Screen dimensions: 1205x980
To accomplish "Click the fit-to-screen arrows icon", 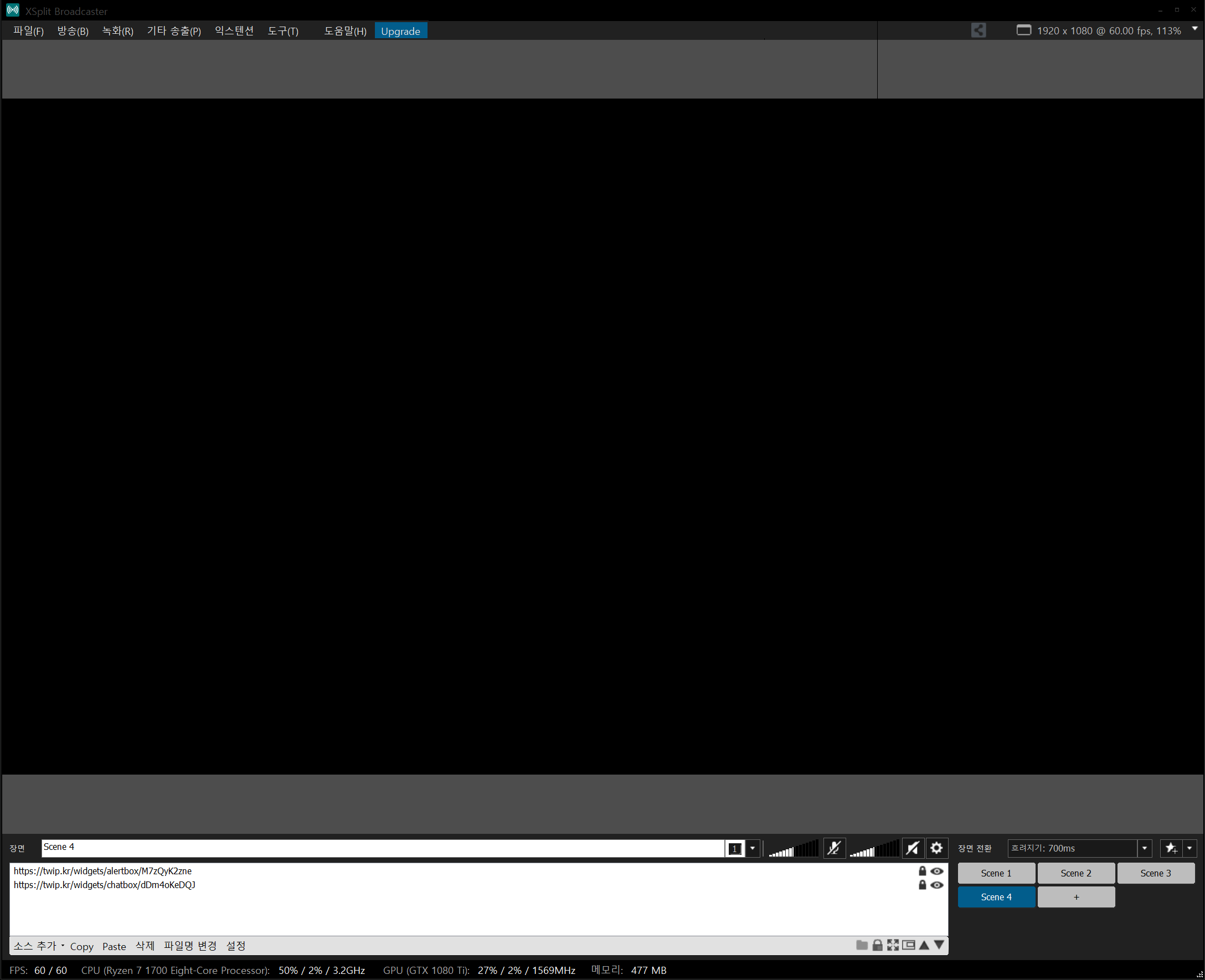I will (x=893, y=945).
